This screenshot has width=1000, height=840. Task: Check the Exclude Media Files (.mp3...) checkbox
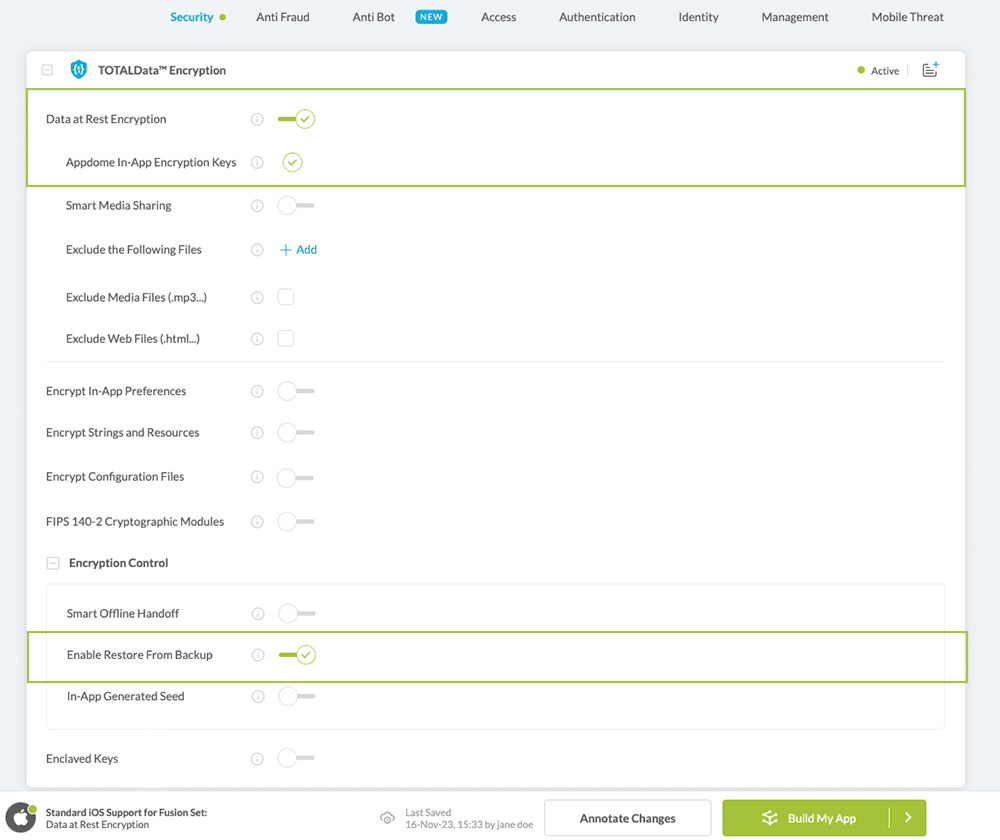pyautogui.click(x=286, y=296)
